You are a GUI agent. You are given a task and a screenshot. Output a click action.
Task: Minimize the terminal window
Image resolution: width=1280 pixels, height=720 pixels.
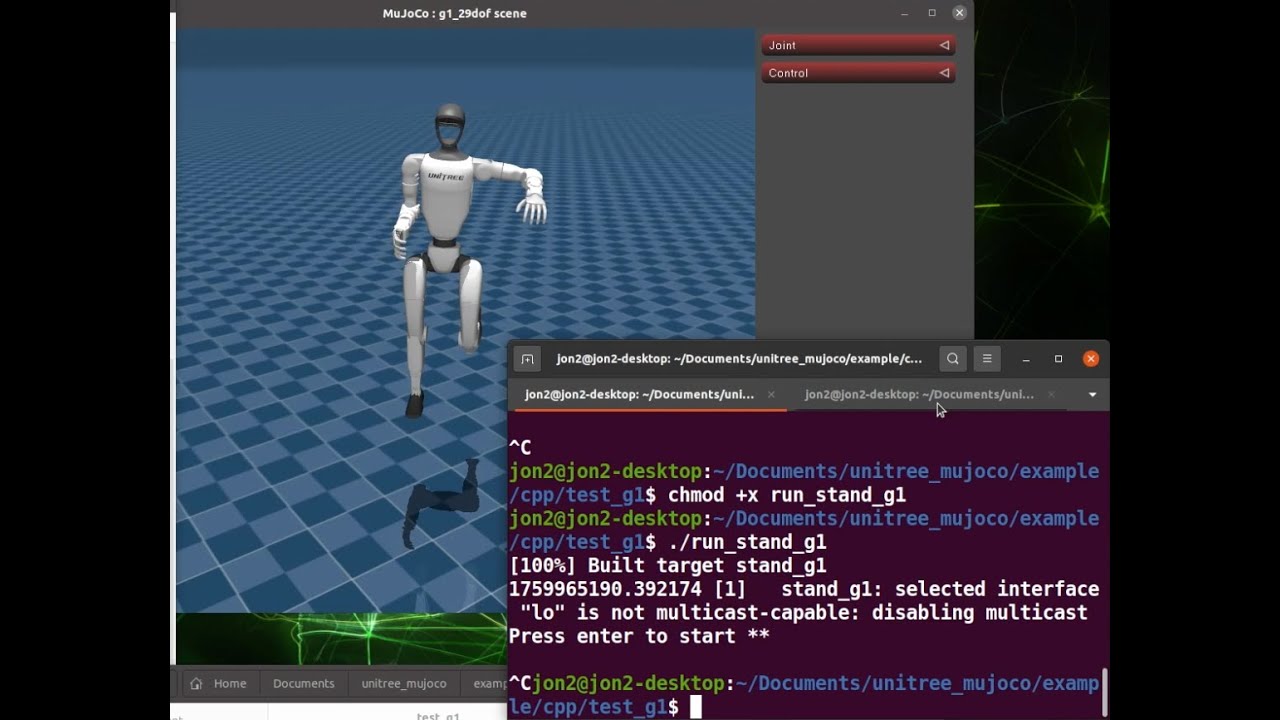tap(1026, 359)
